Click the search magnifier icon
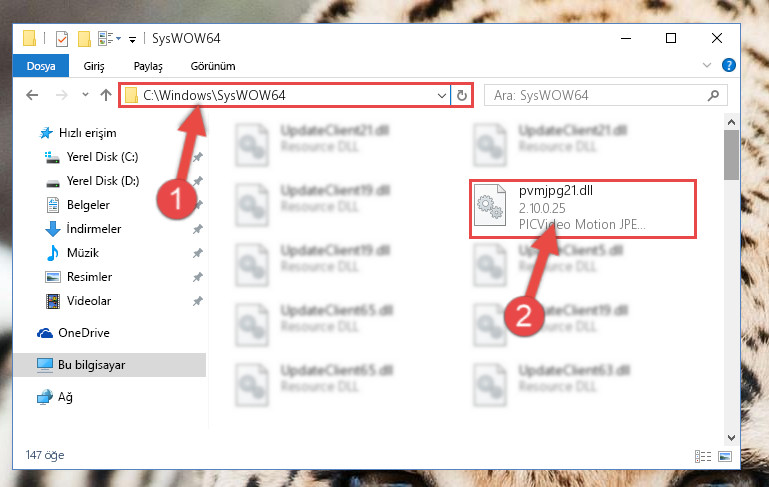The width and height of the screenshot is (769, 487). tap(714, 95)
